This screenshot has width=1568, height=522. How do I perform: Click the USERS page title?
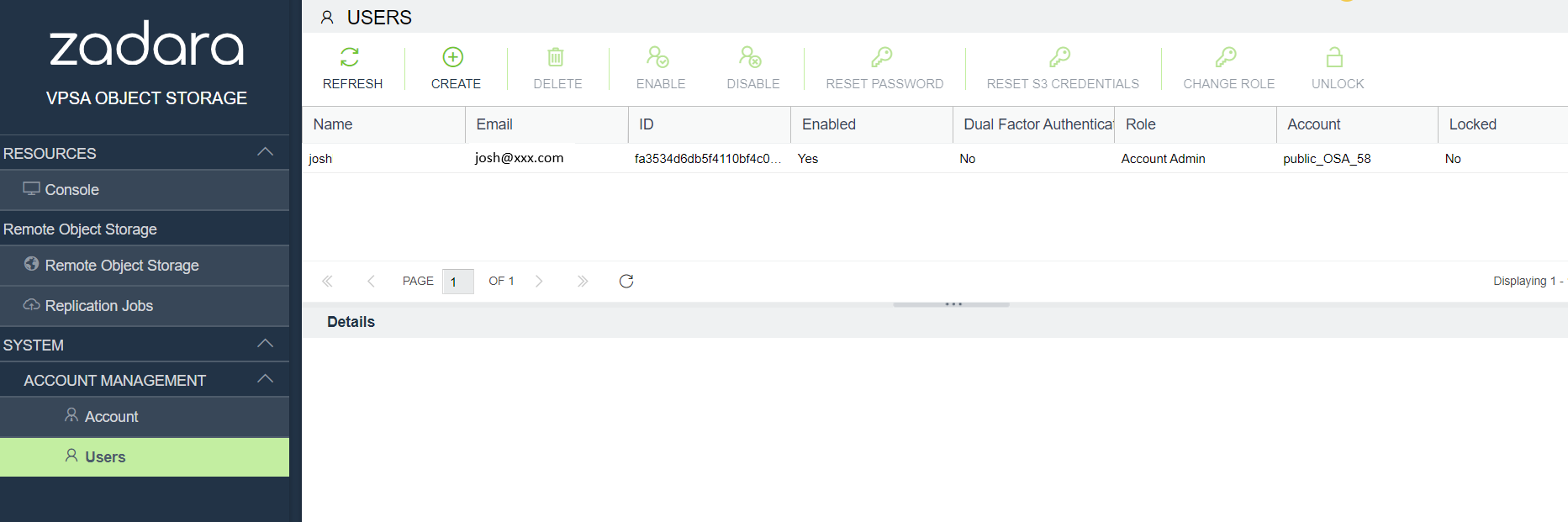click(379, 18)
